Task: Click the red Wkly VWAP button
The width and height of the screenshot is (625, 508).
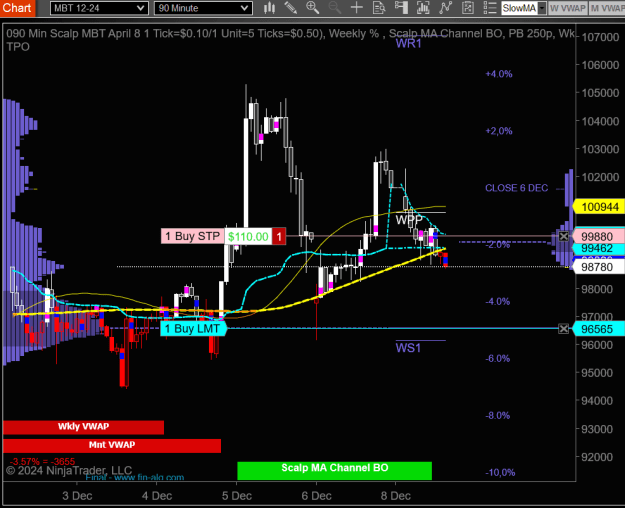Action: (83, 427)
